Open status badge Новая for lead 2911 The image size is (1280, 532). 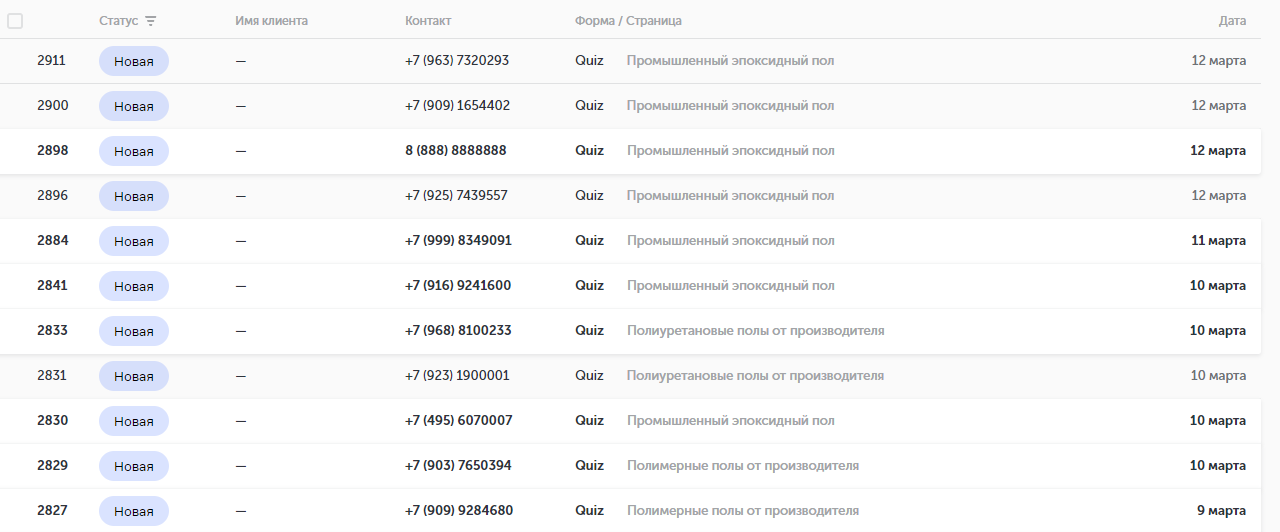coord(134,61)
